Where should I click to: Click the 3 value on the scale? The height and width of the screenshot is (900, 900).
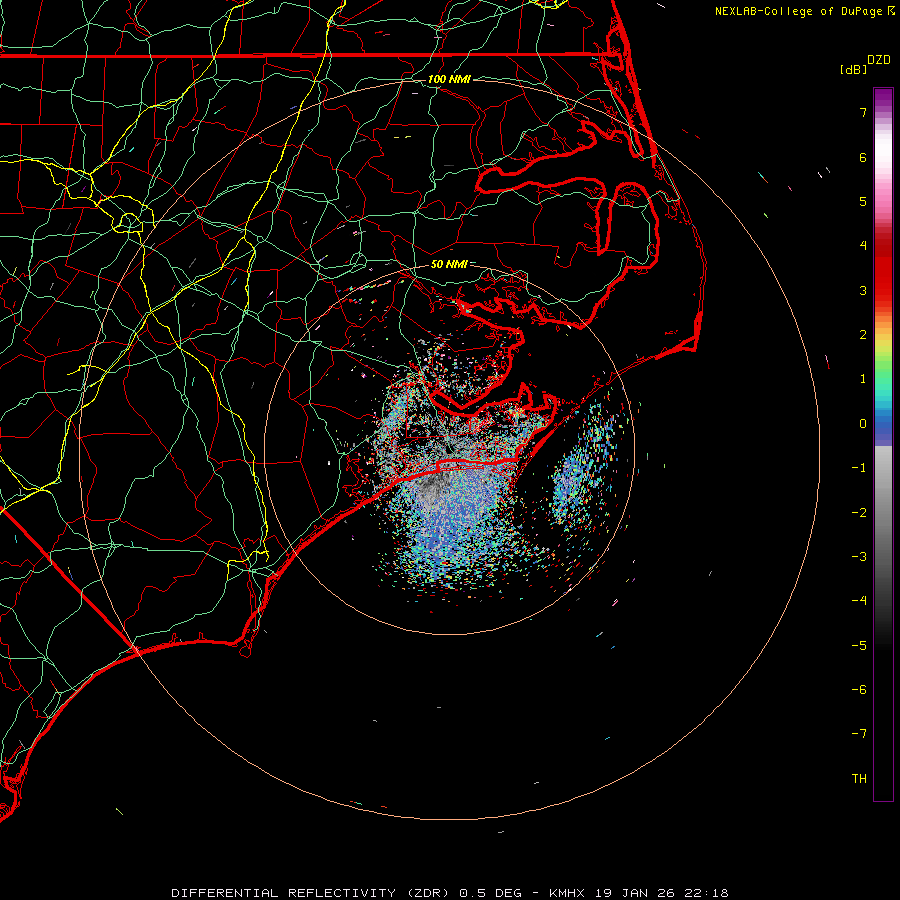(863, 290)
